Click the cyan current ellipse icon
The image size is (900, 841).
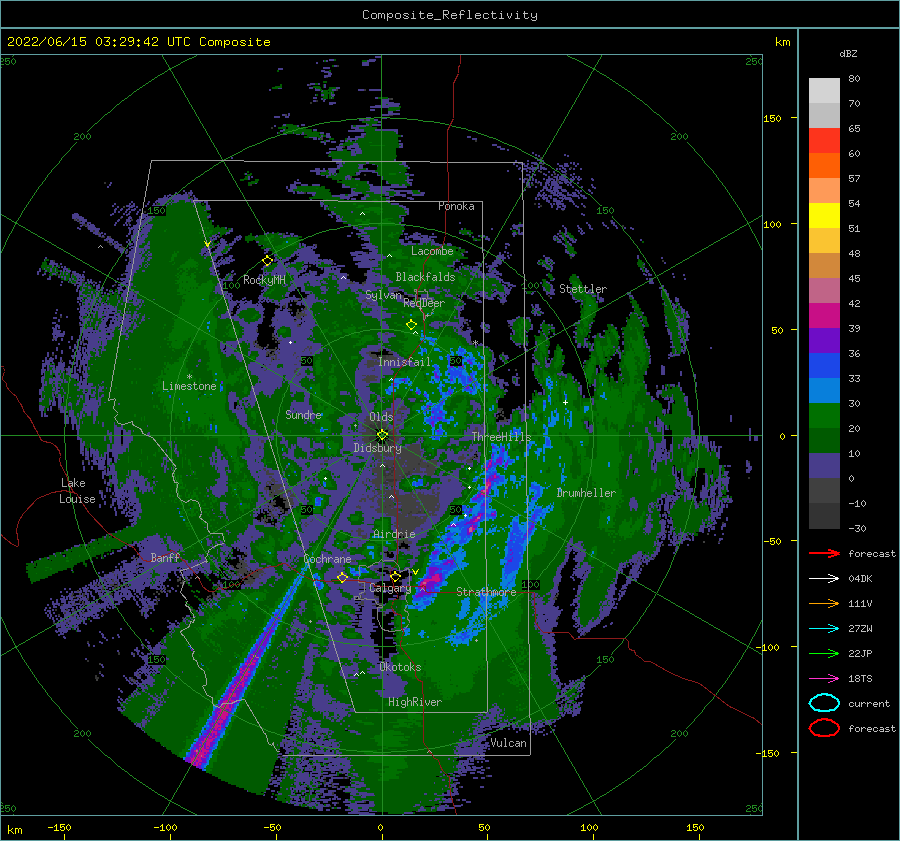(824, 703)
